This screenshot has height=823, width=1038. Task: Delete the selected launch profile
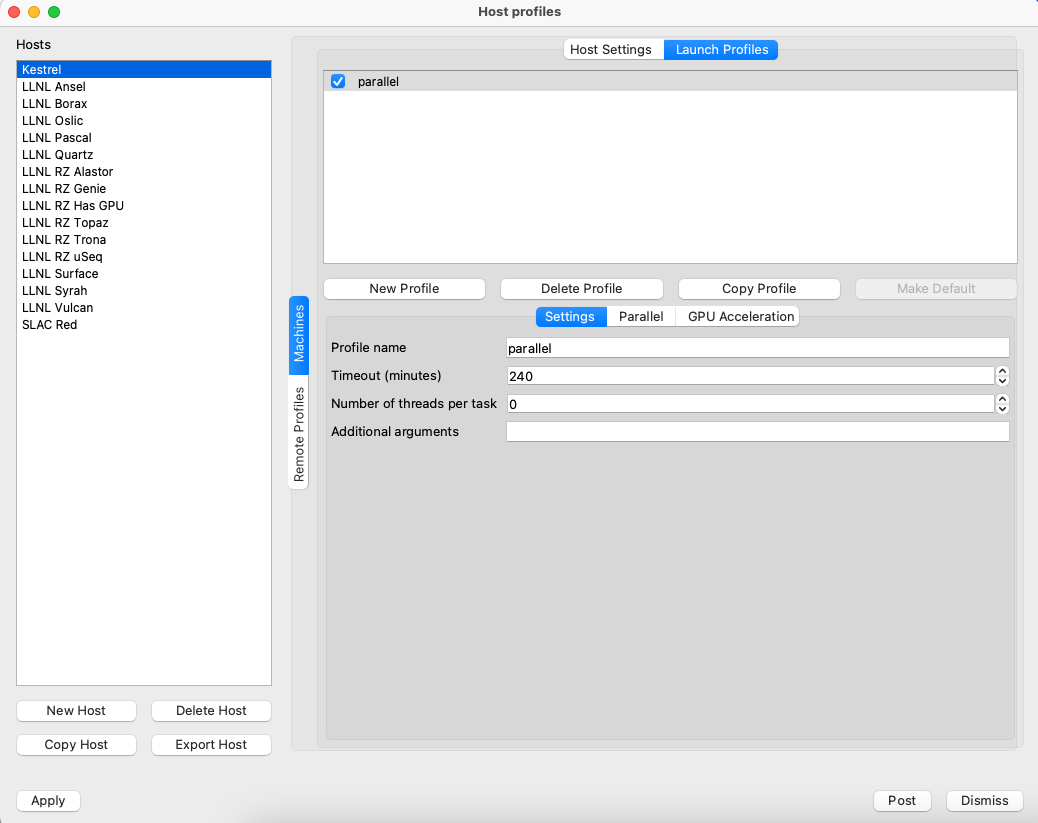tap(581, 288)
